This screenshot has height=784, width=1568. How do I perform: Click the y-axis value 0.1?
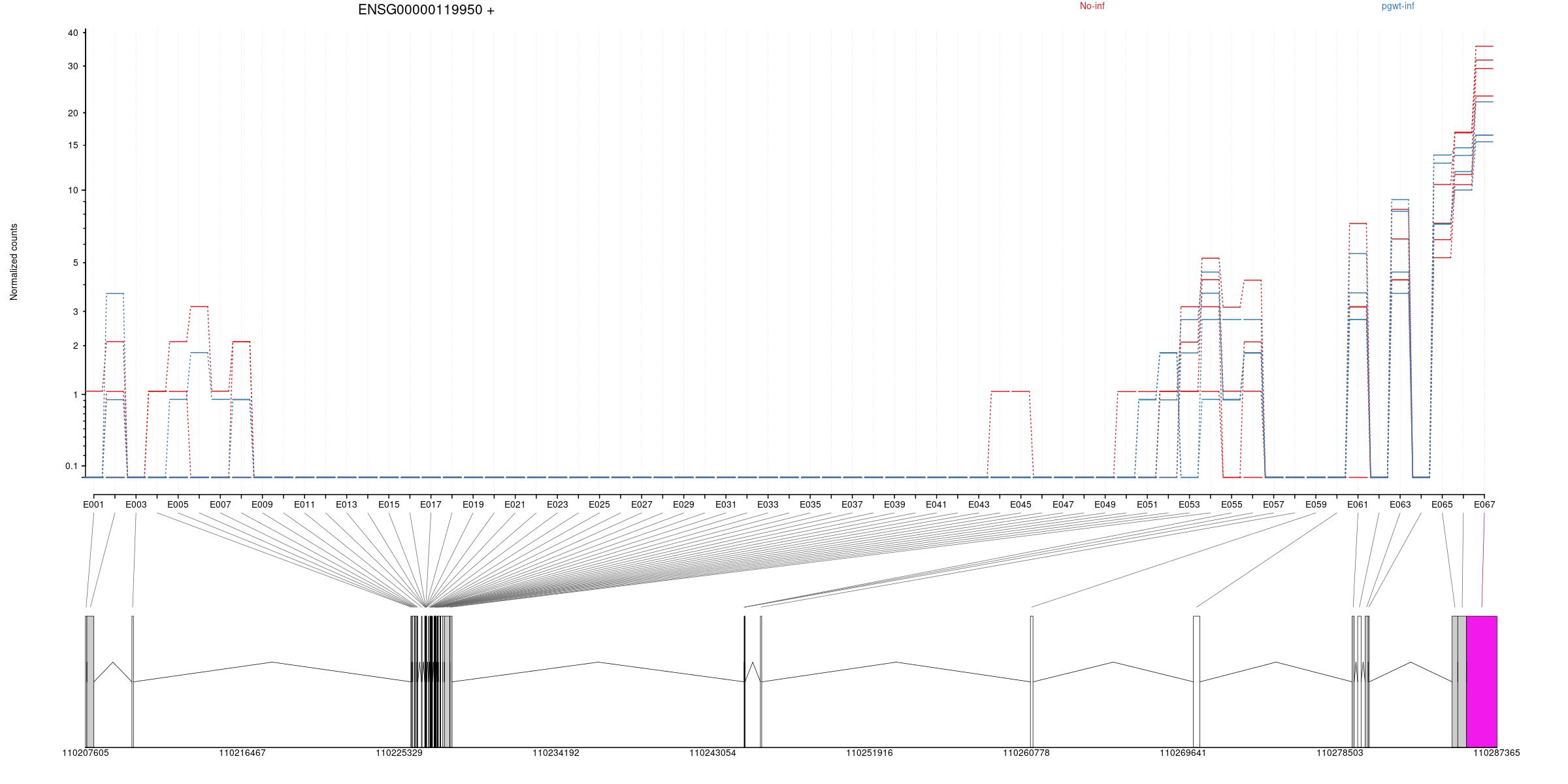(71, 466)
